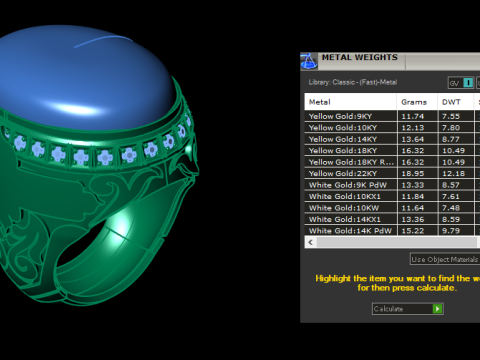Click the green arrow on Calculate
Viewport: 480px width, 360px height.
[437, 309]
